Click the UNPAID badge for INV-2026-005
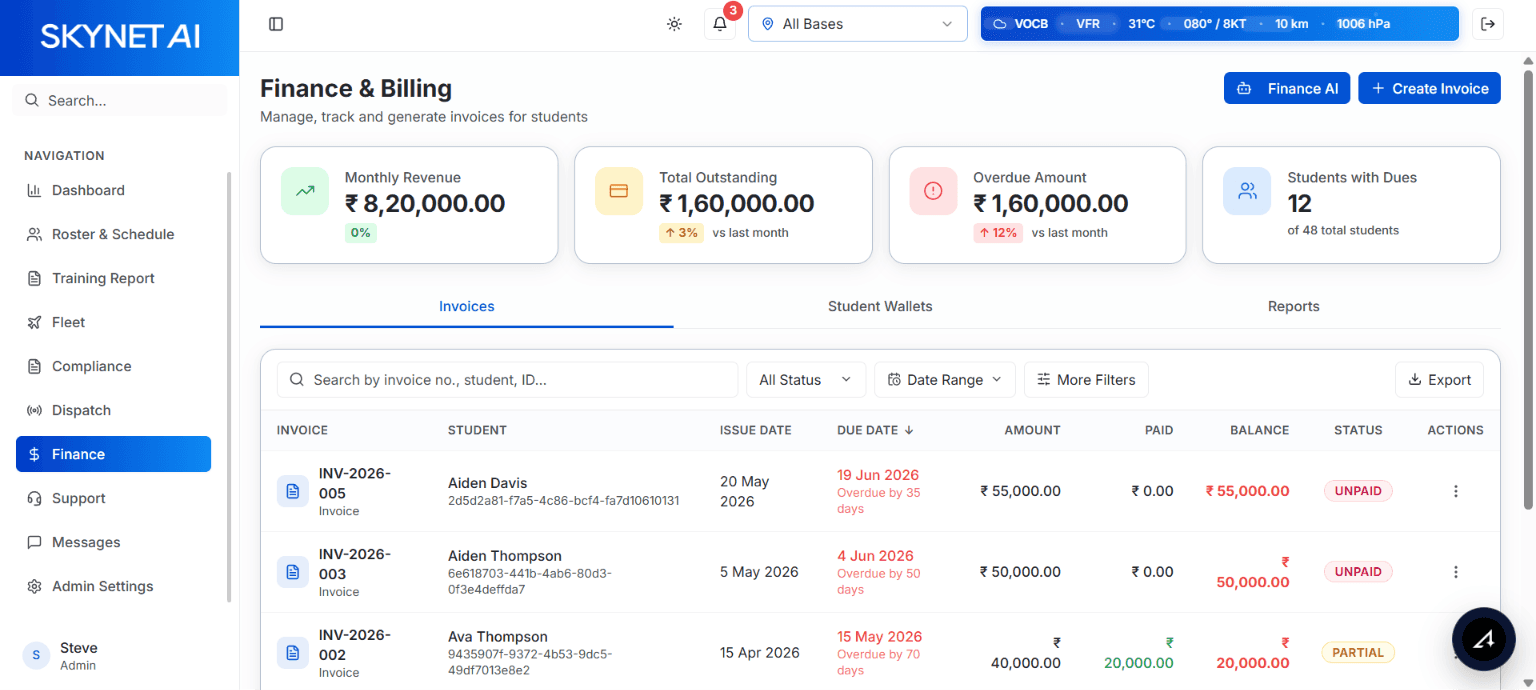This screenshot has width=1536, height=690. point(1358,491)
